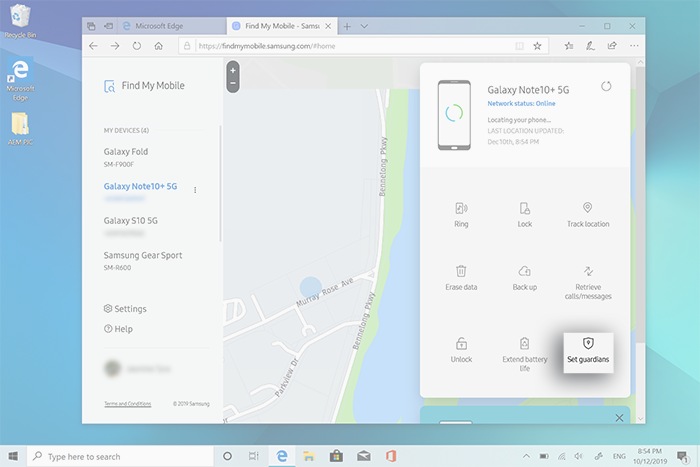Select AEM PIC folder on desktop
Screen dimensions: 700x467
pyautogui.click(x=20, y=129)
